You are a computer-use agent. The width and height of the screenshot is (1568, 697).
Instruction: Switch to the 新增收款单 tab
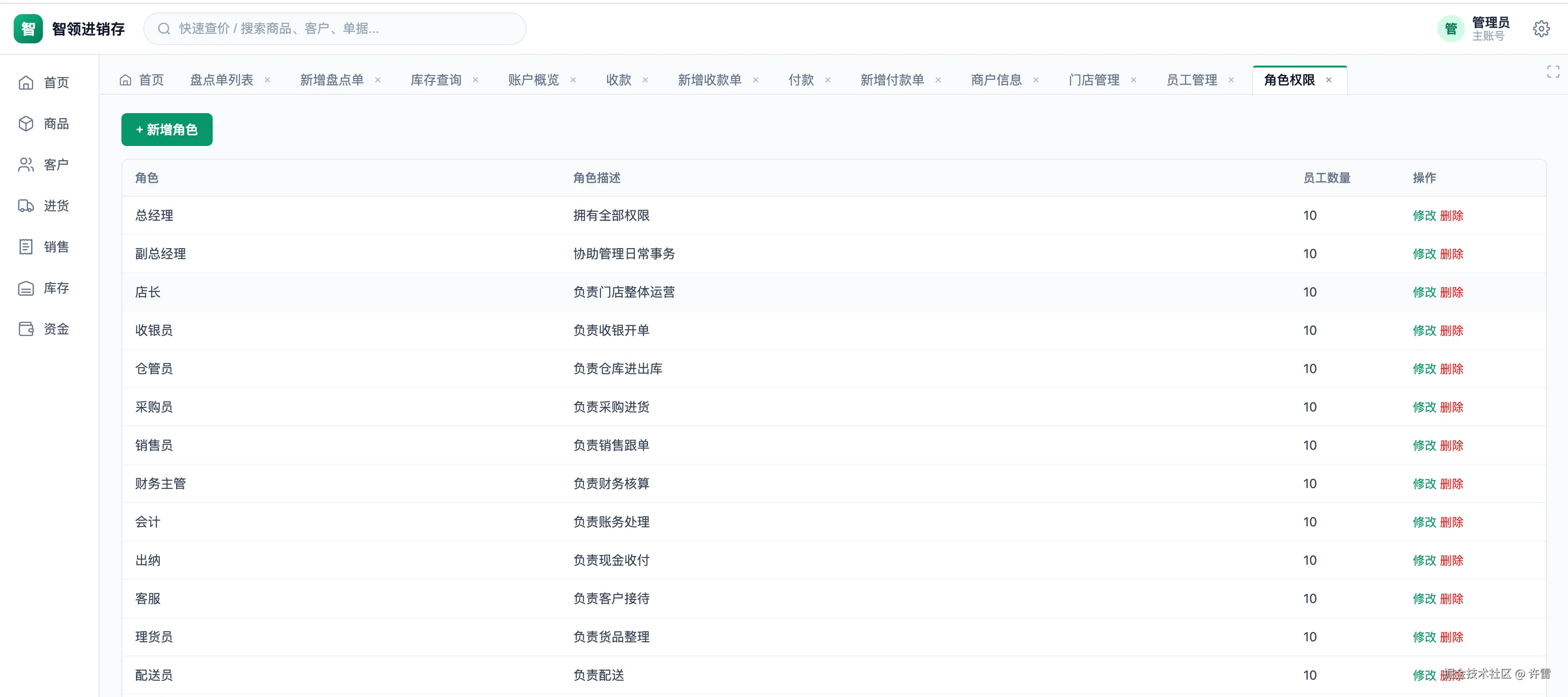(709, 80)
